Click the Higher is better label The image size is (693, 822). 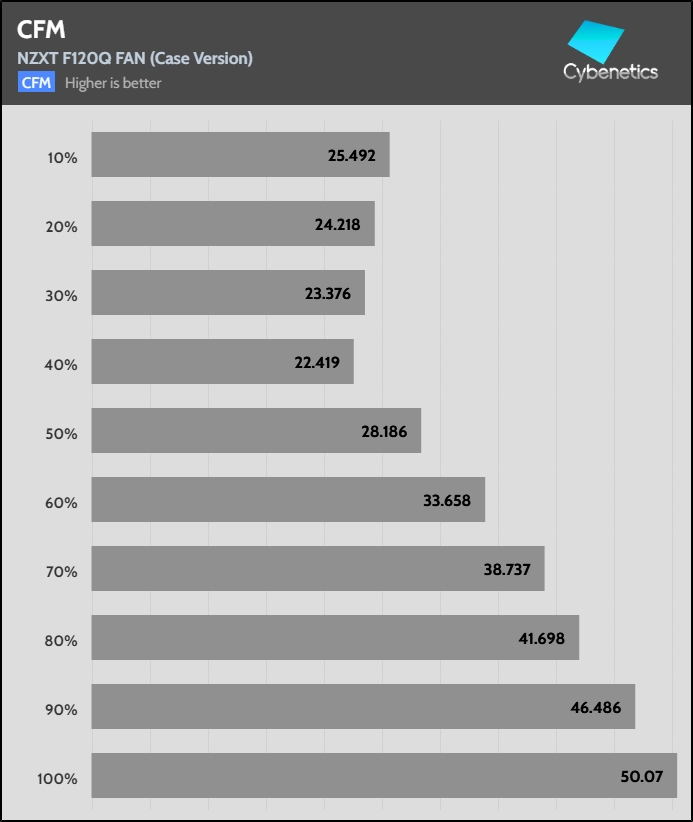coord(113,83)
